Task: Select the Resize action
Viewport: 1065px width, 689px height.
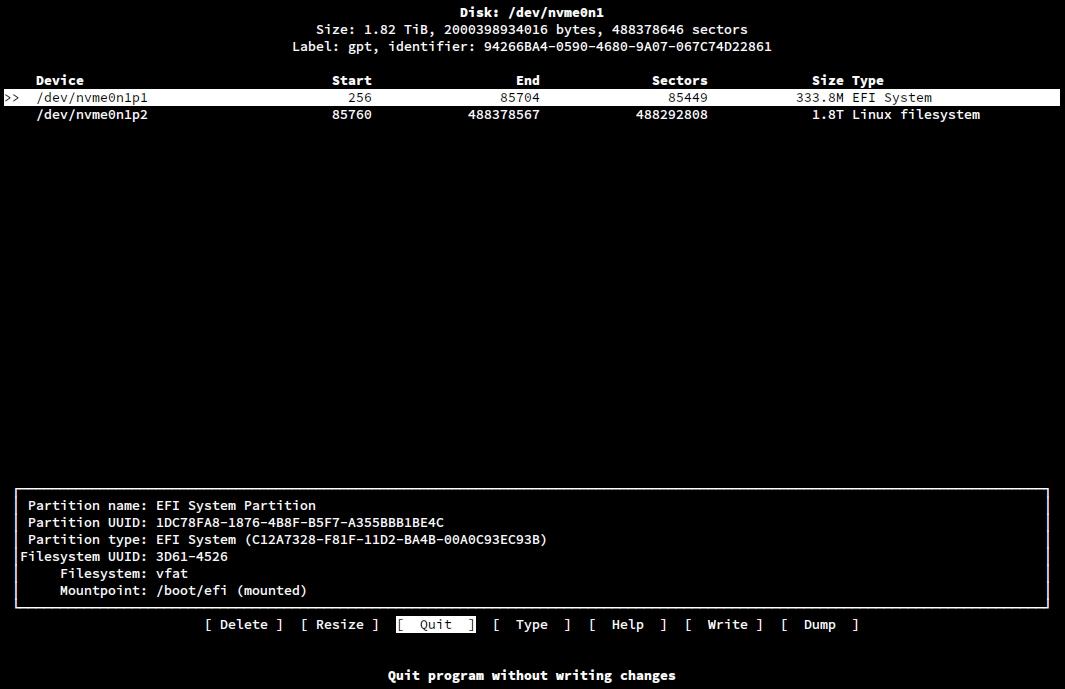Action: tap(338, 624)
